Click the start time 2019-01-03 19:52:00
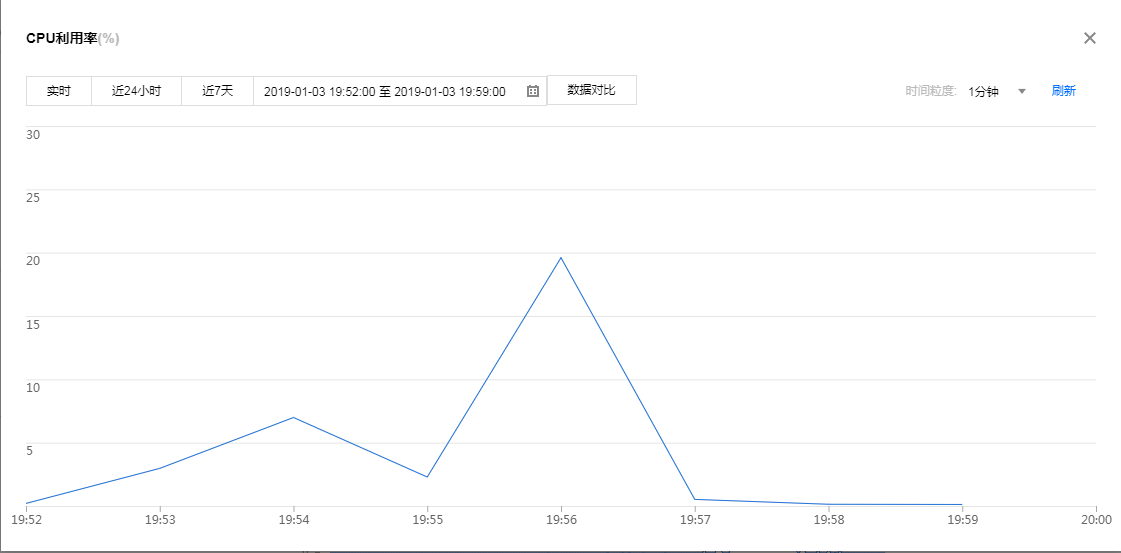 [319, 91]
